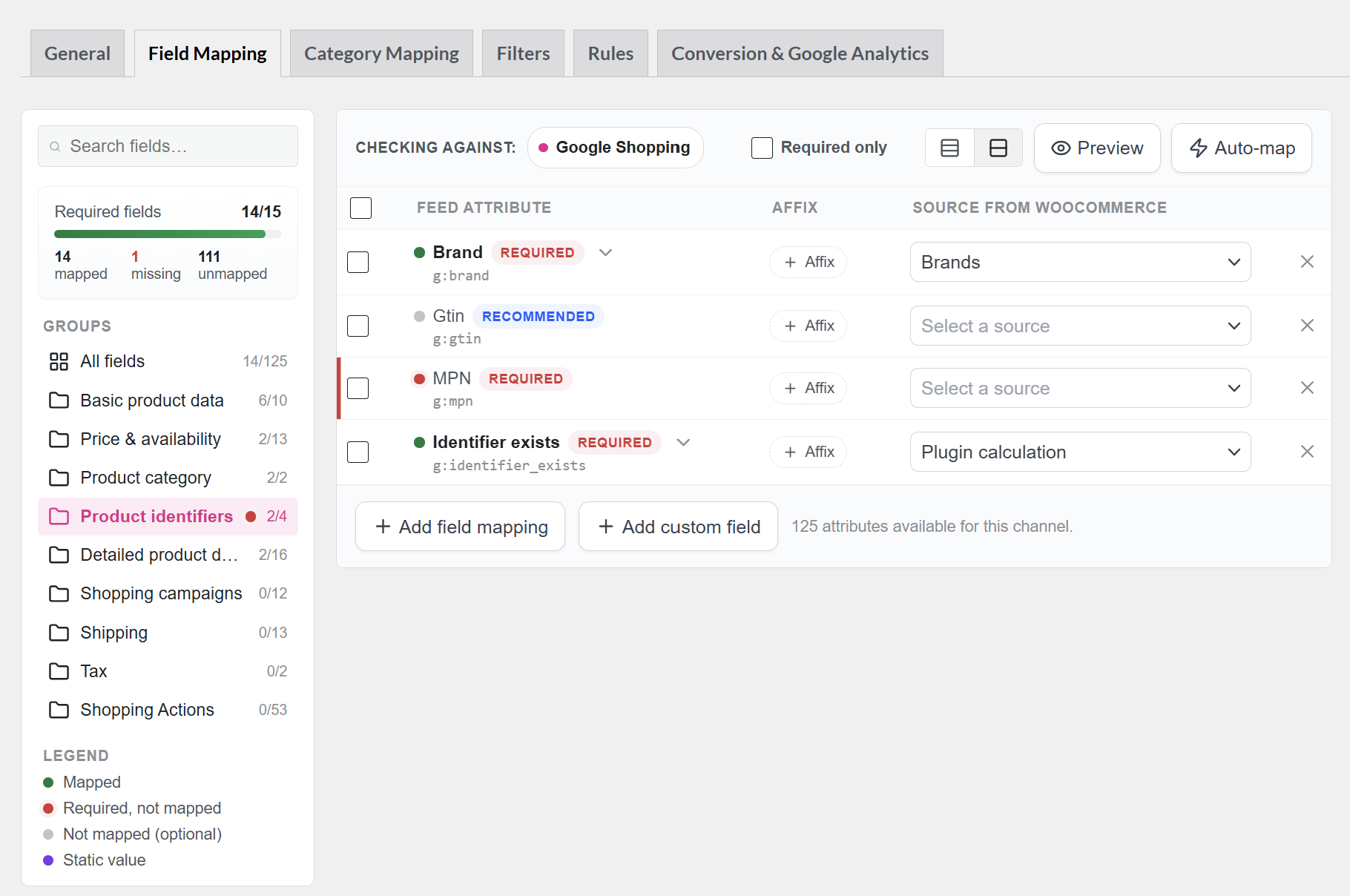1350x896 pixels.
Task: Add an affix to the Brand row
Action: 808,262
